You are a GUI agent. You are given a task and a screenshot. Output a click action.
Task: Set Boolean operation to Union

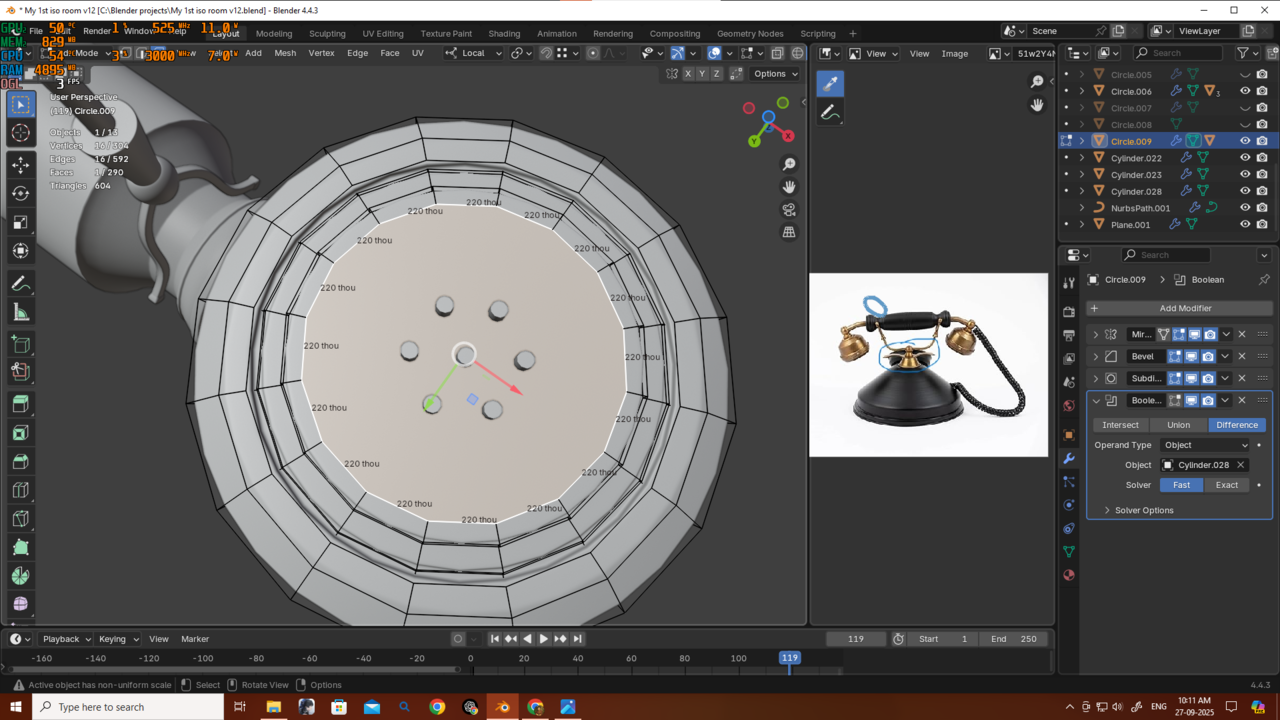(1178, 425)
